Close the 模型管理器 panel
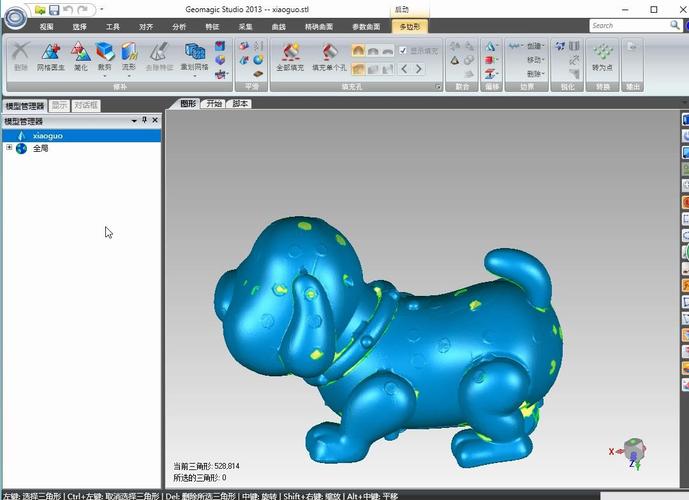This screenshot has height=500, width=689. (155, 120)
